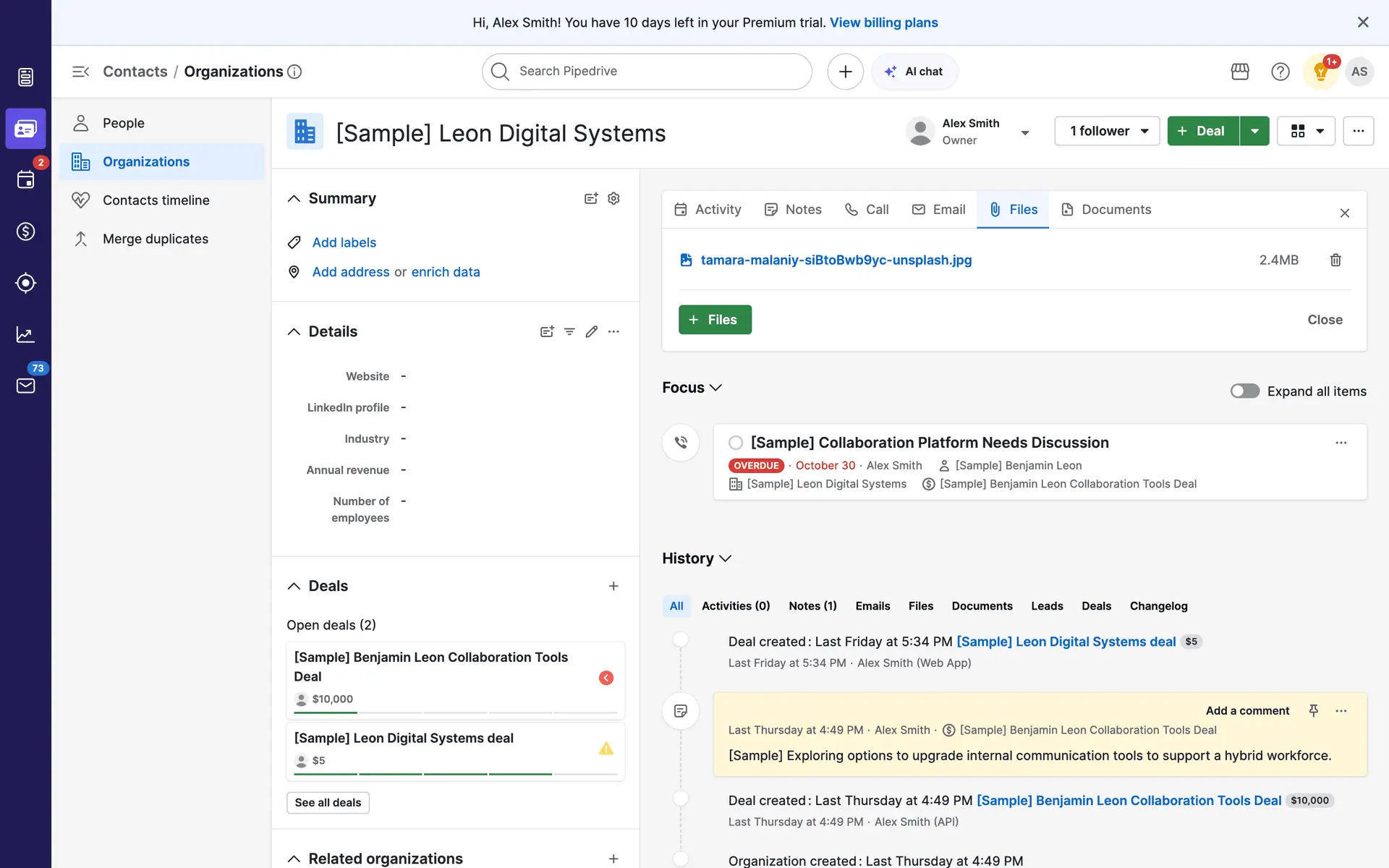Open the green Deal button dropdown arrow
This screenshot has height=868, width=1389.
1254,131
